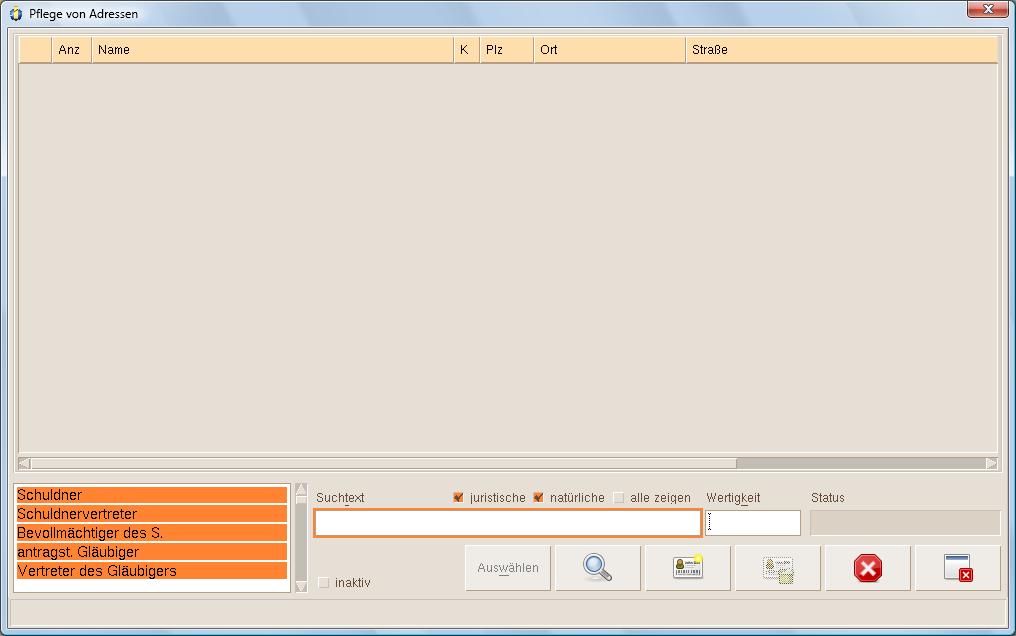Focus the Suchtext input field

pos(508,523)
